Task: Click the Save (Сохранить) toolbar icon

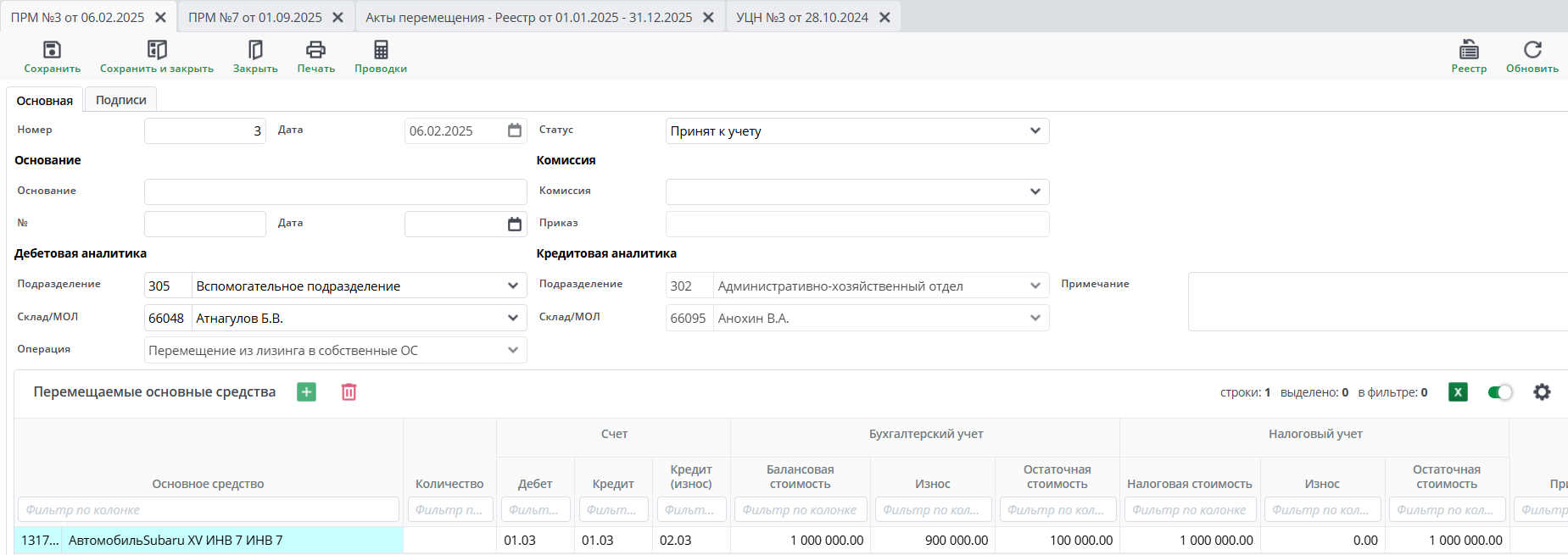Action: pyautogui.click(x=52, y=50)
